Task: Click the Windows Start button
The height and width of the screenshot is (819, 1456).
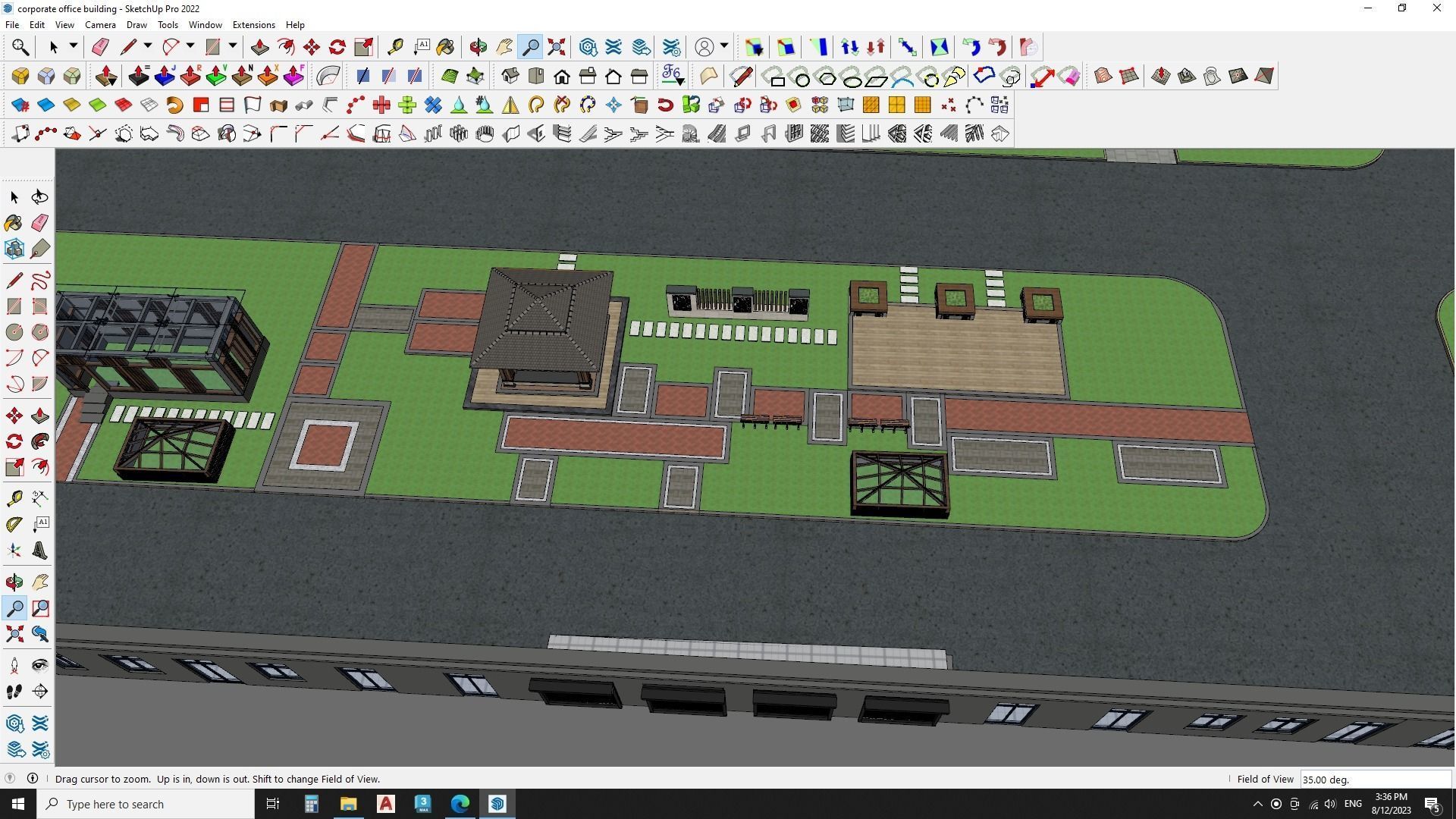Action: click(x=18, y=804)
